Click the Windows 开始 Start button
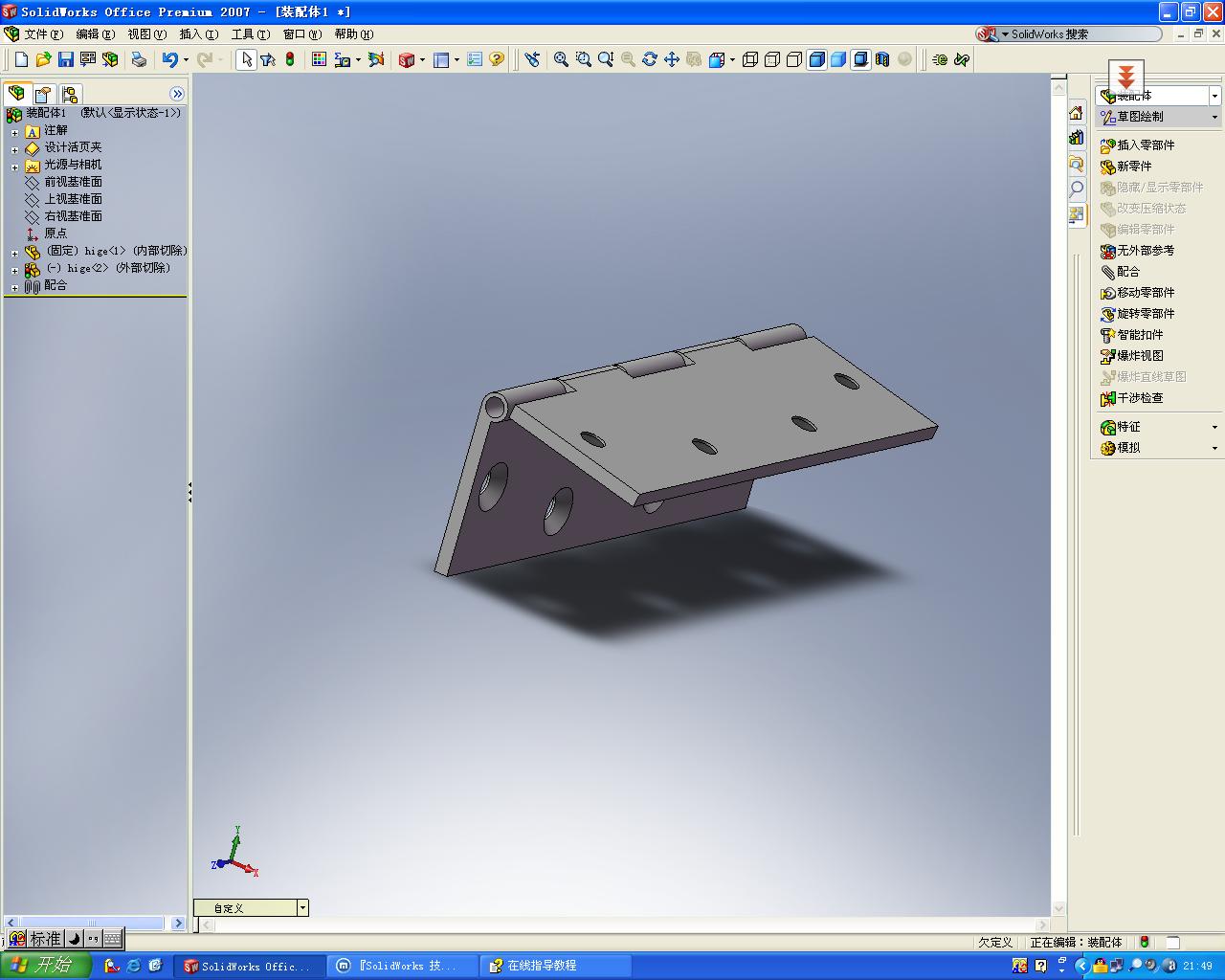The width and height of the screenshot is (1225, 980). click(x=45, y=966)
